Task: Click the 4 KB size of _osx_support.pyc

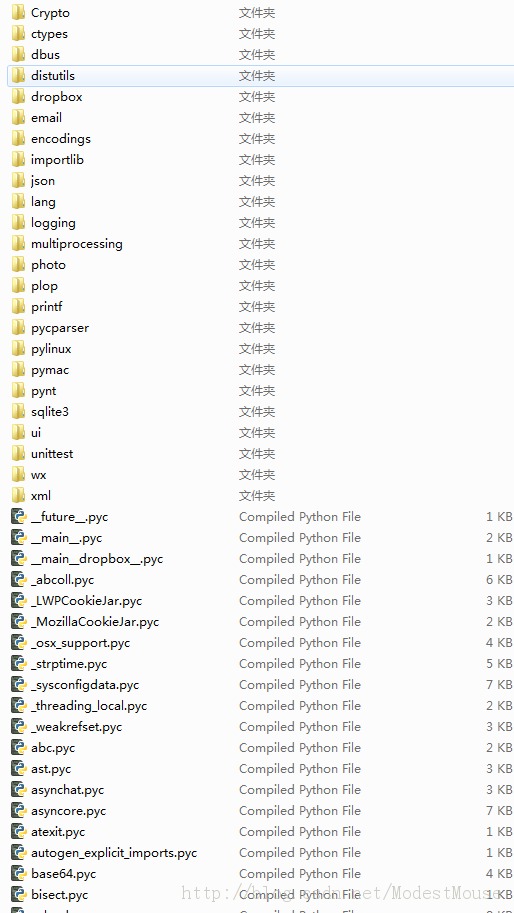Action: coord(499,643)
